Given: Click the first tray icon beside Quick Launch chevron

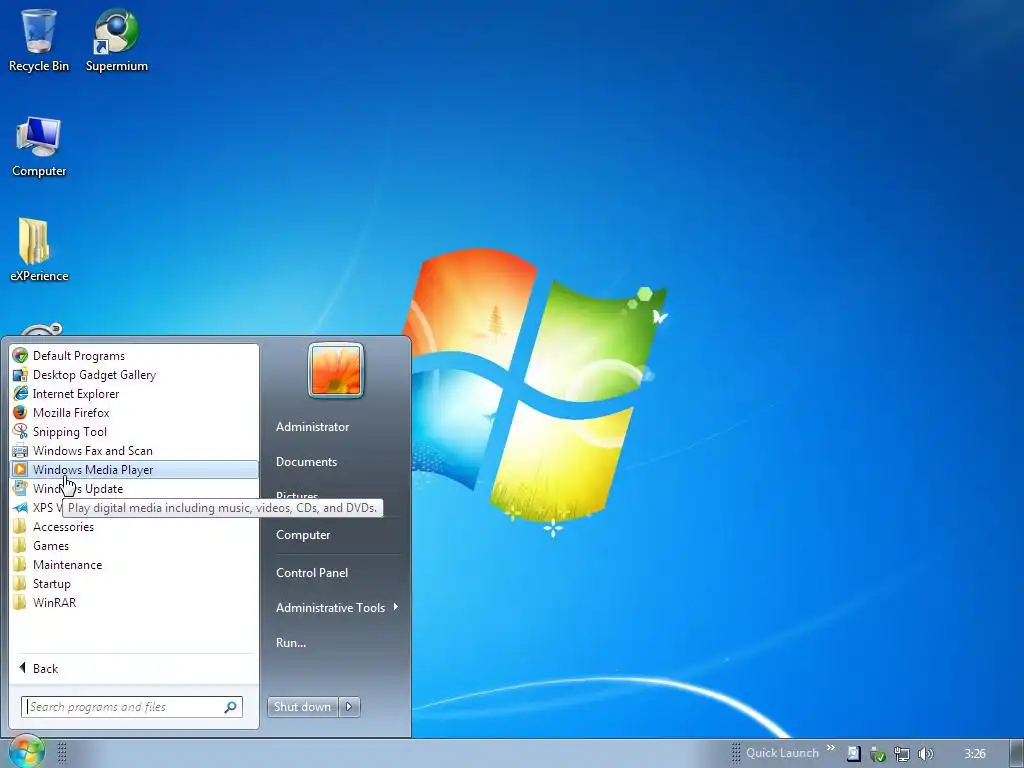Looking at the screenshot, I should click(x=853, y=754).
